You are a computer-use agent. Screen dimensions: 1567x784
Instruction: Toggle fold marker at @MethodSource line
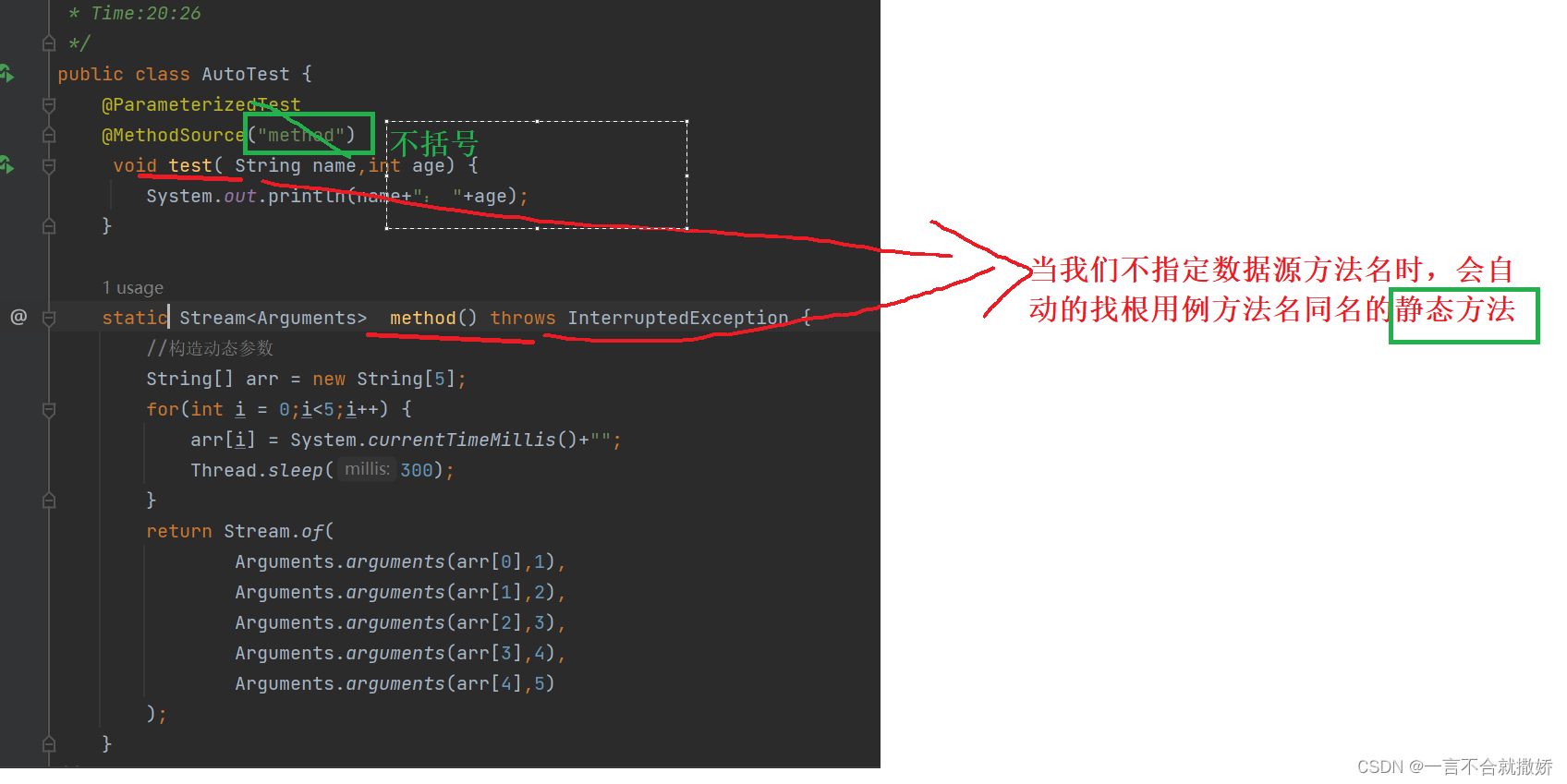pyautogui.click(x=49, y=135)
